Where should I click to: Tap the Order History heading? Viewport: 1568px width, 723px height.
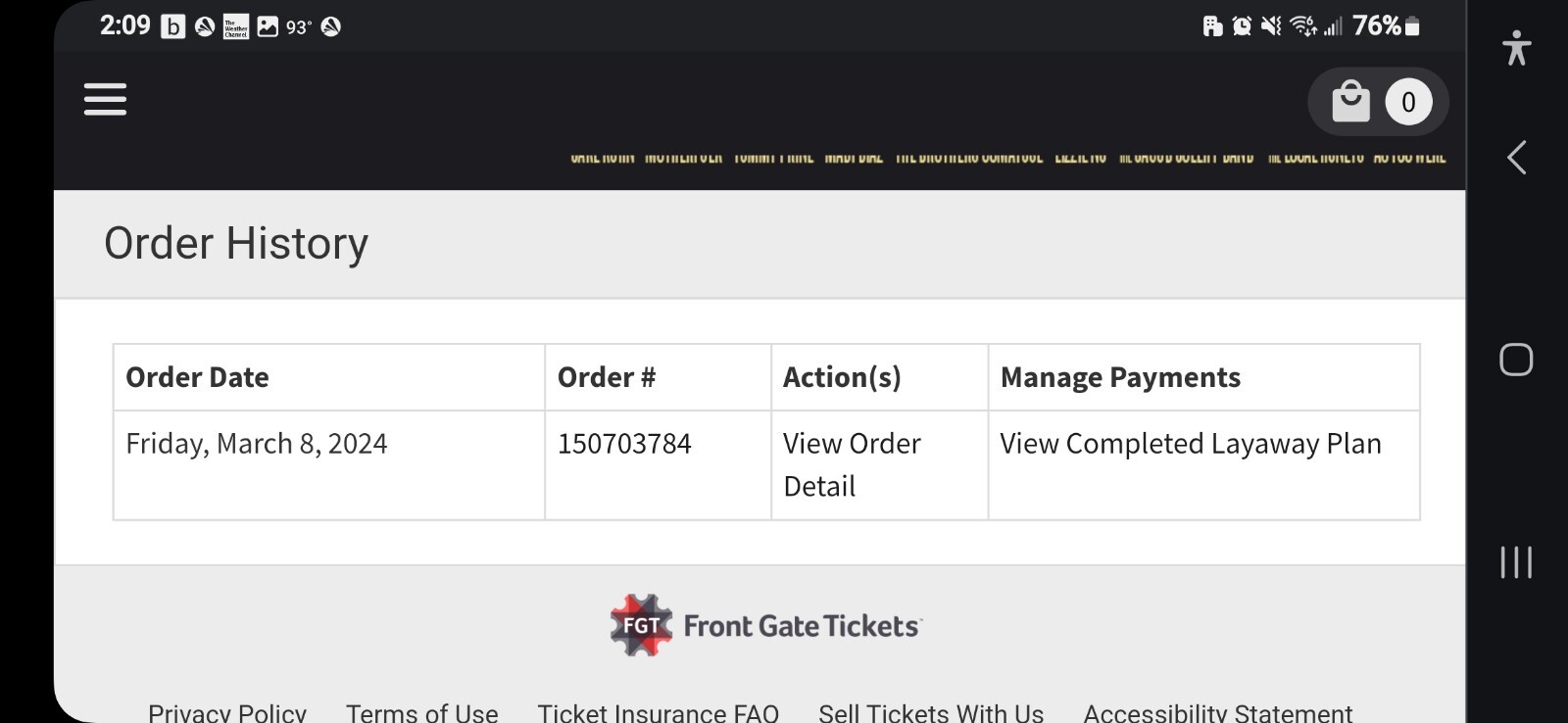pyautogui.click(x=236, y=243)
